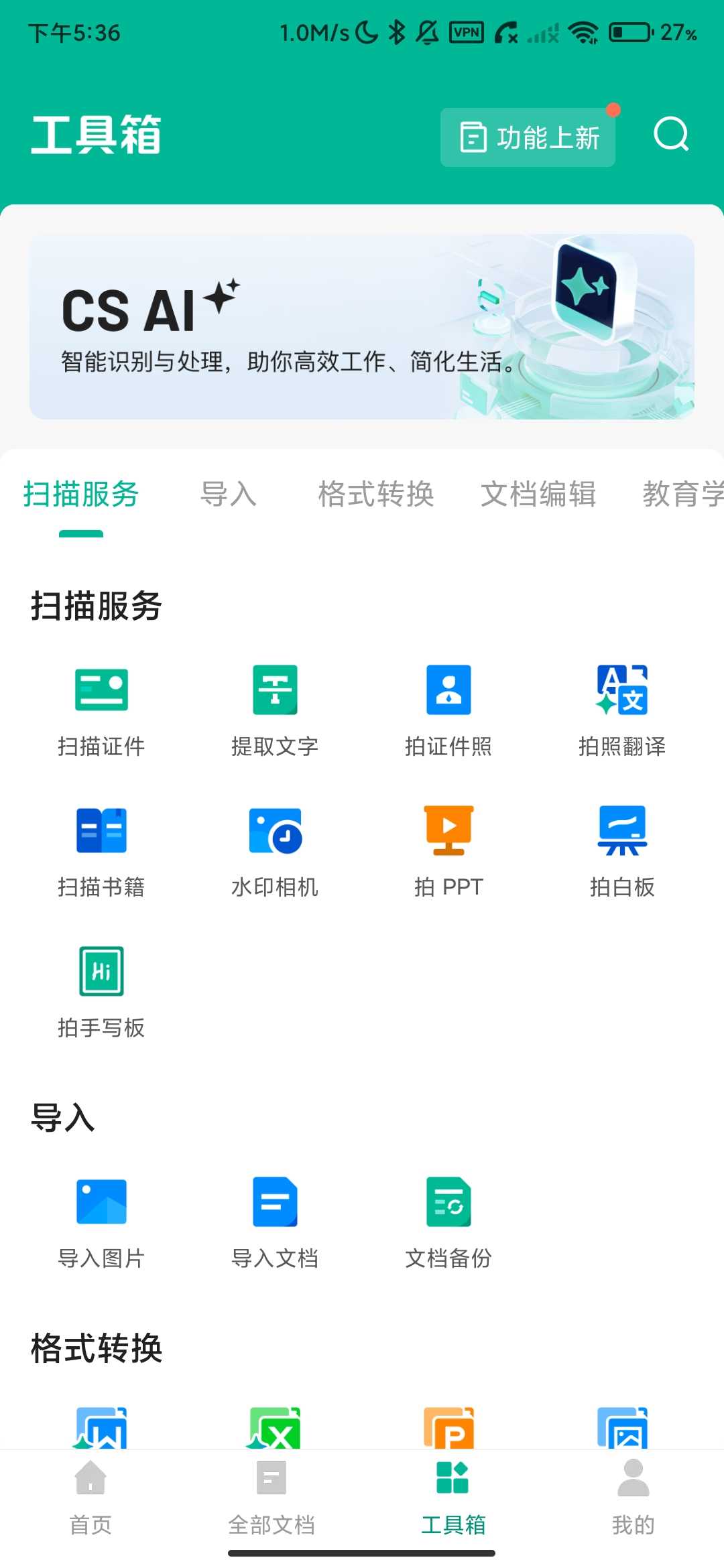Open the 扫描书籍 book scanning tool
This screenshot has width=724, height=1568.
[101, 852]
